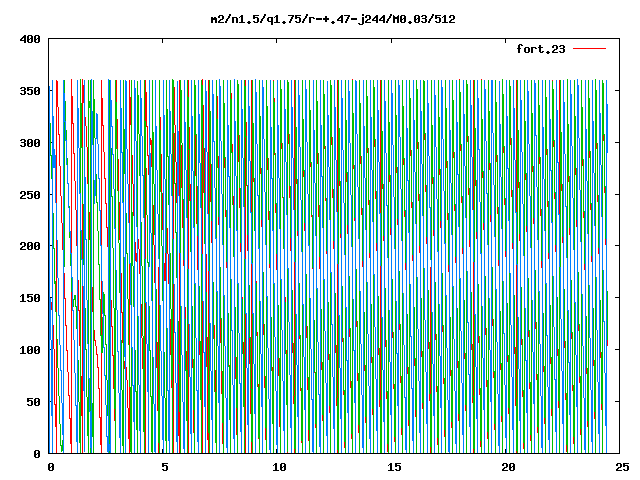Click the y-axis label 400
The height and width of the screenshot is (480, 640).
tap(30, 39)
